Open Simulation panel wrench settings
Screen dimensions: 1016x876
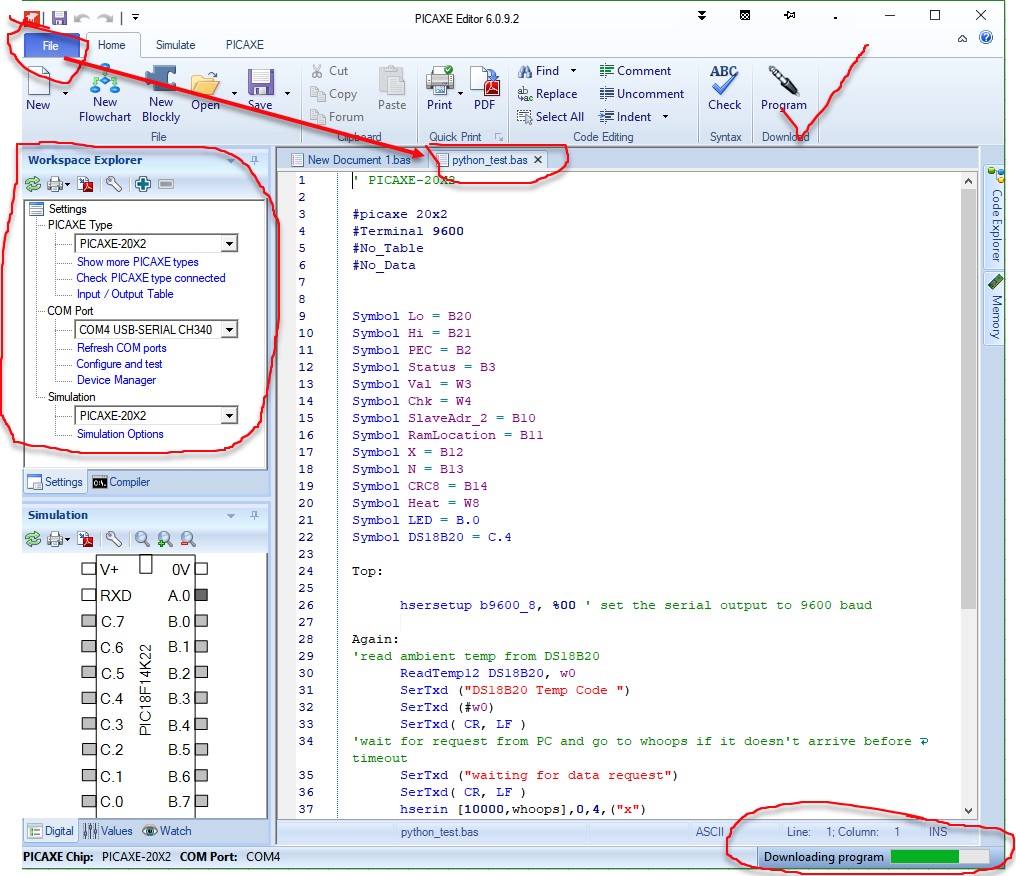(x=113, y=539)
